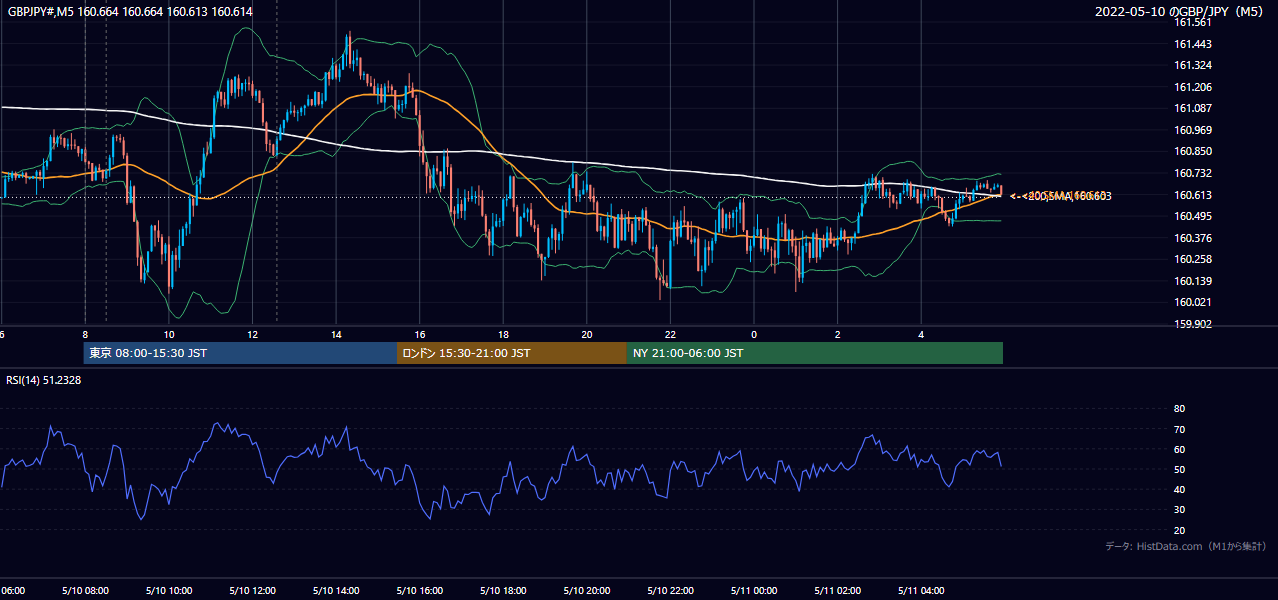1278x600 pixels.
Task: Click the RSI(14) 51.2328 indicator label
Action: pyautogui.click(x=44, y=380)
